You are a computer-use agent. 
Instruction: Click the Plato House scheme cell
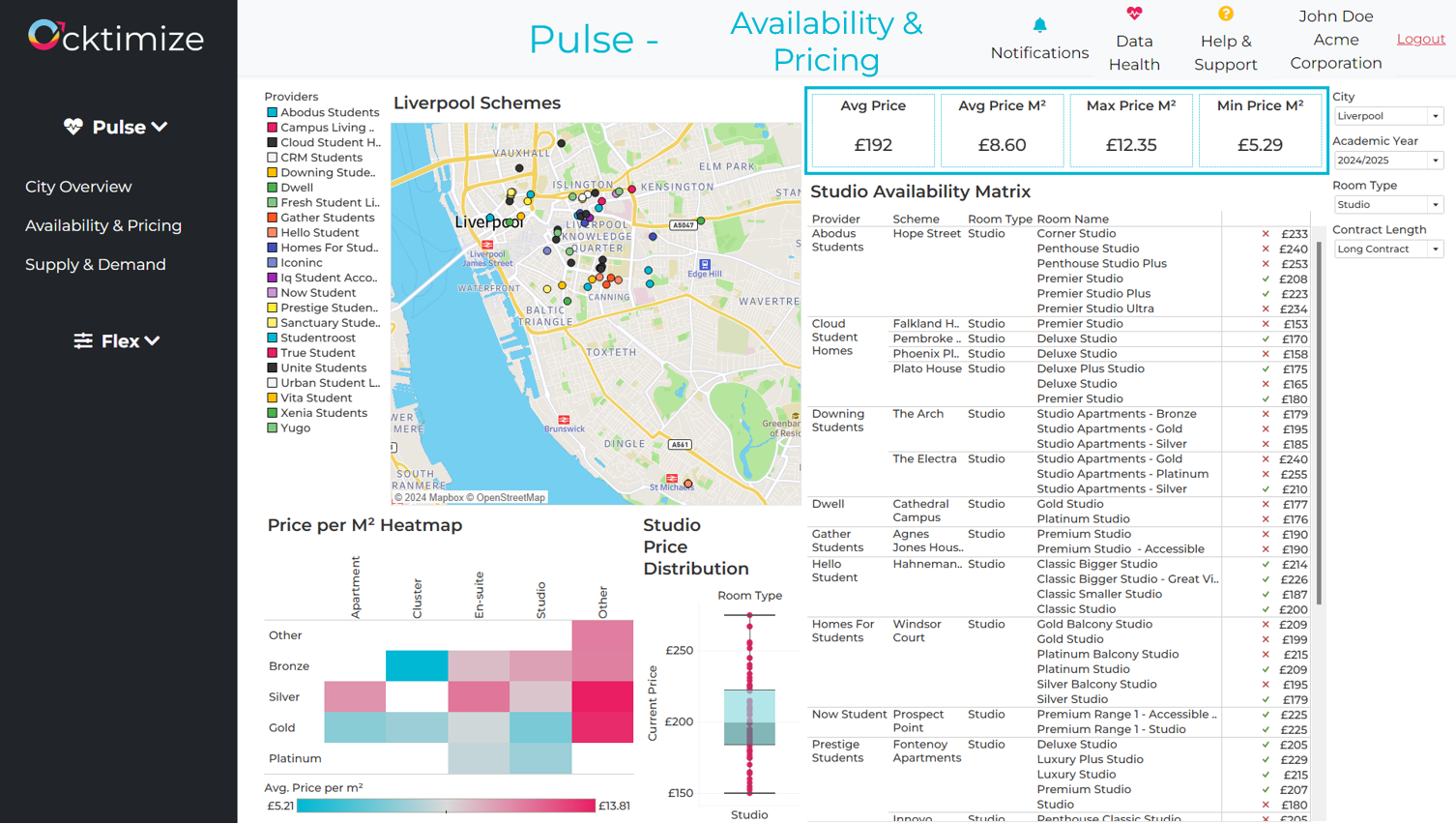point(927,369)
